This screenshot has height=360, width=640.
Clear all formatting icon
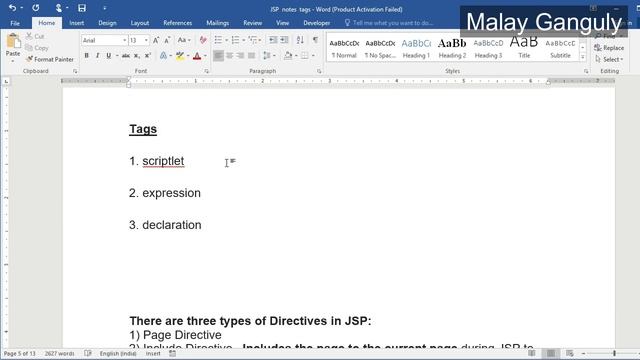pos(203,40)
